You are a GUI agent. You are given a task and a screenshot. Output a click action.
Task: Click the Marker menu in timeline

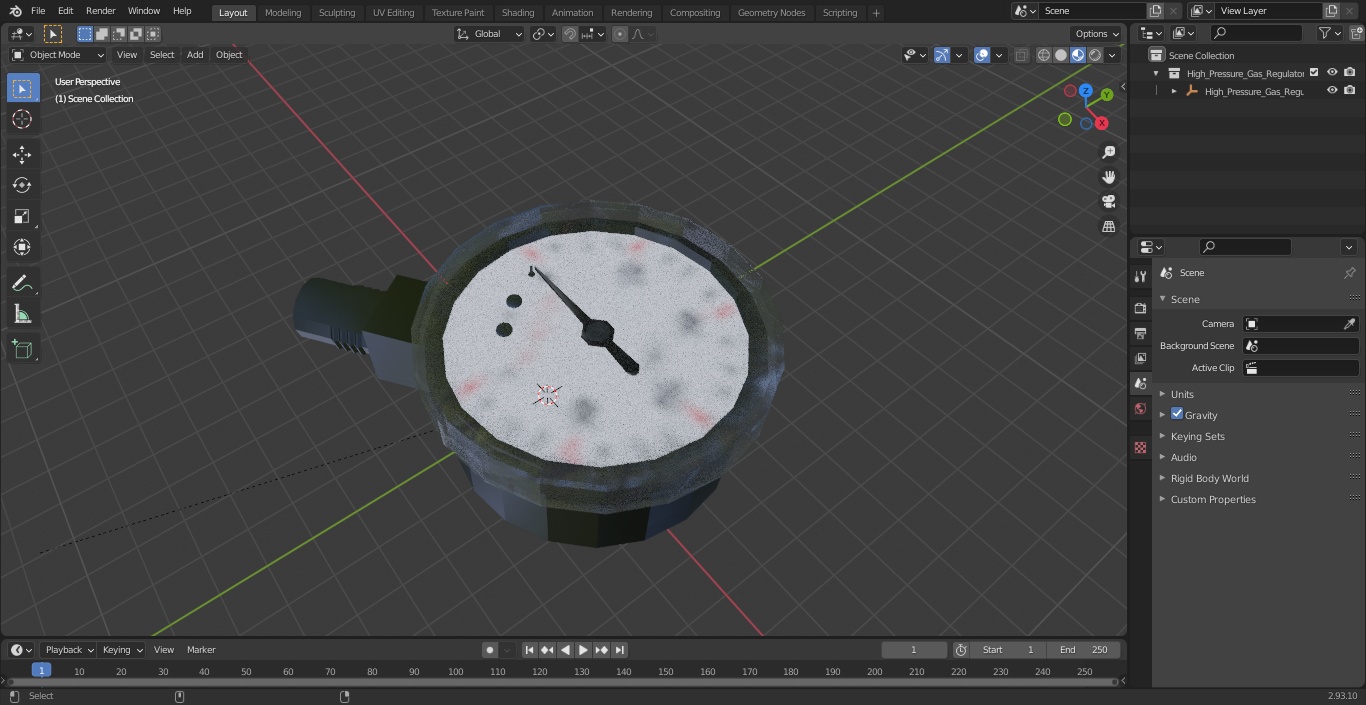click(x=201, y=650)
